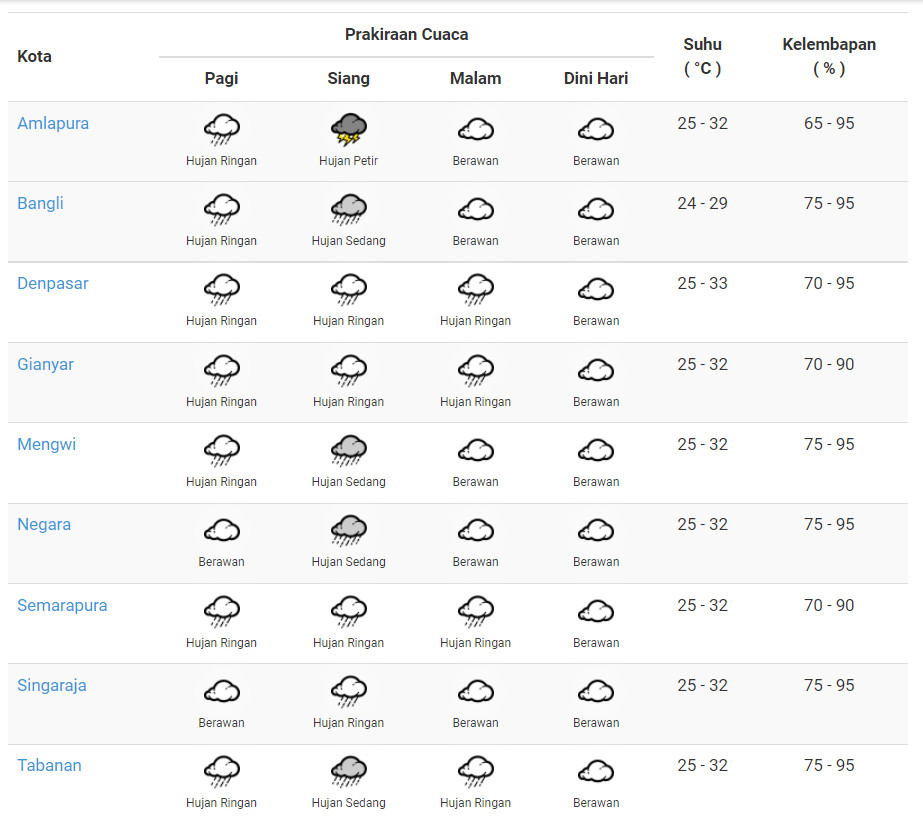The width and height of the screenshot is (923, 824).
Task: Click Amlapura Pagi Hujan Ringan icon
Action: 221,129
